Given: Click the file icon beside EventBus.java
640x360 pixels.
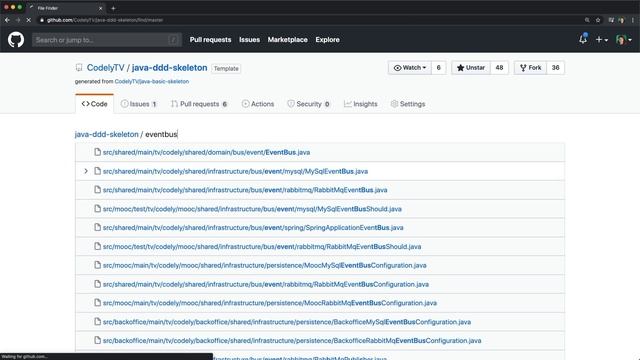Looking at the screenshot, I should 97,152.
